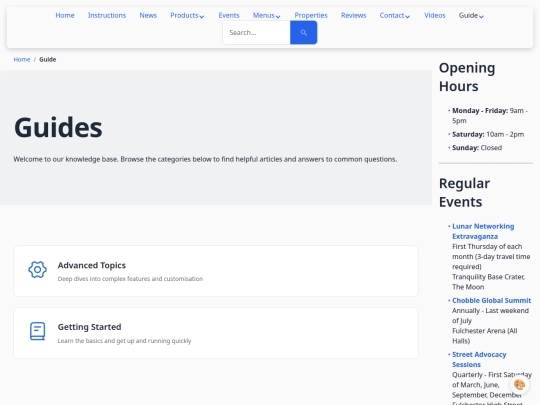Click the 'Saturday: 10am - 2pm' entry

(x=488, y=134)
